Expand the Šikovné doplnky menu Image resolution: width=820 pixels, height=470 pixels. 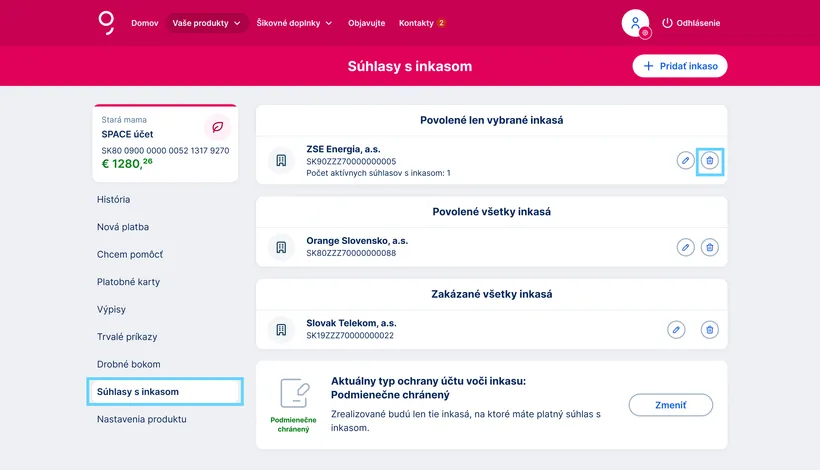tap(294, 23)
